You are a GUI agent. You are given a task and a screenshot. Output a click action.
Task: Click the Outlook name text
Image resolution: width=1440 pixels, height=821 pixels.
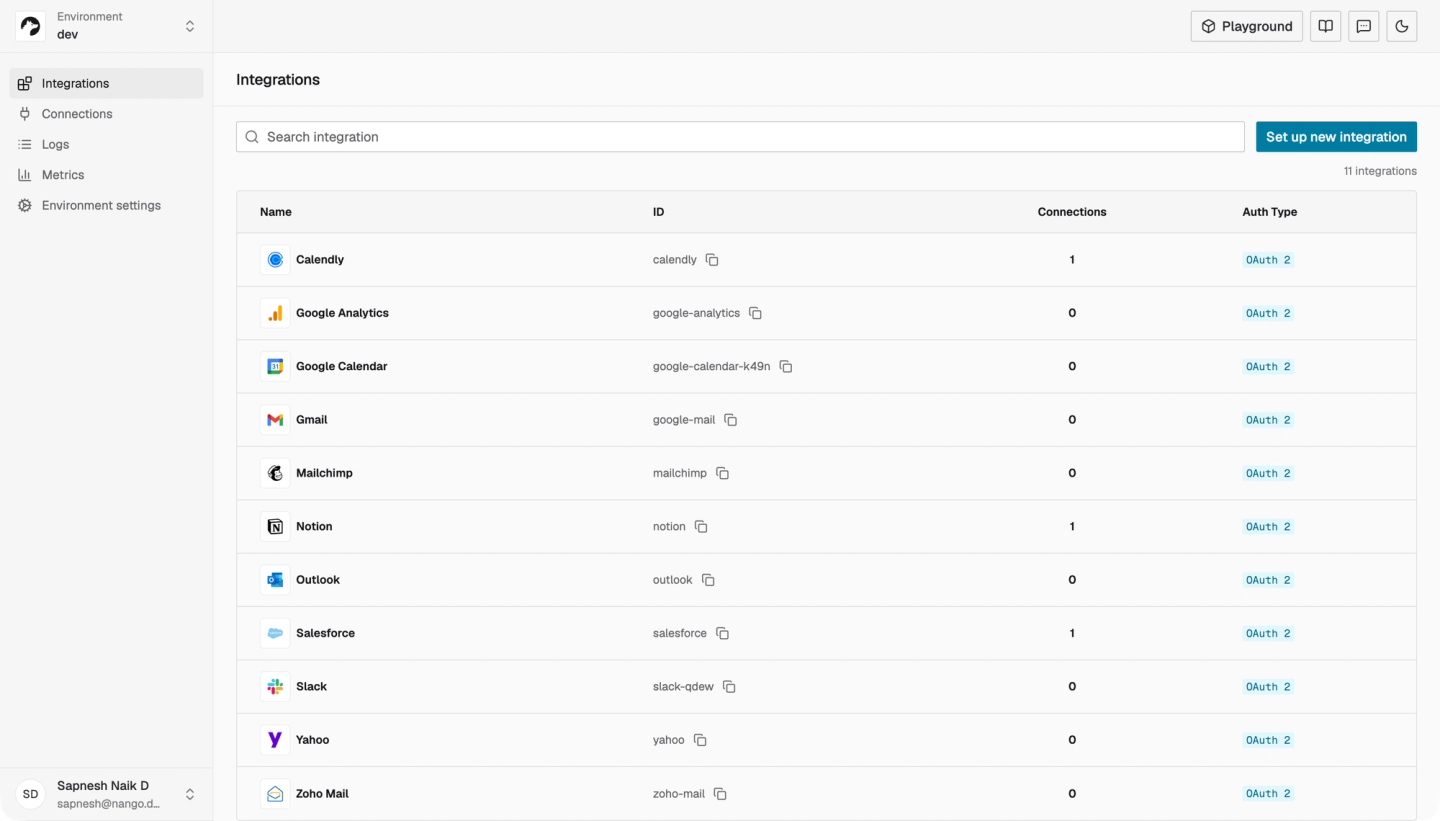click(x=318, y=580)
